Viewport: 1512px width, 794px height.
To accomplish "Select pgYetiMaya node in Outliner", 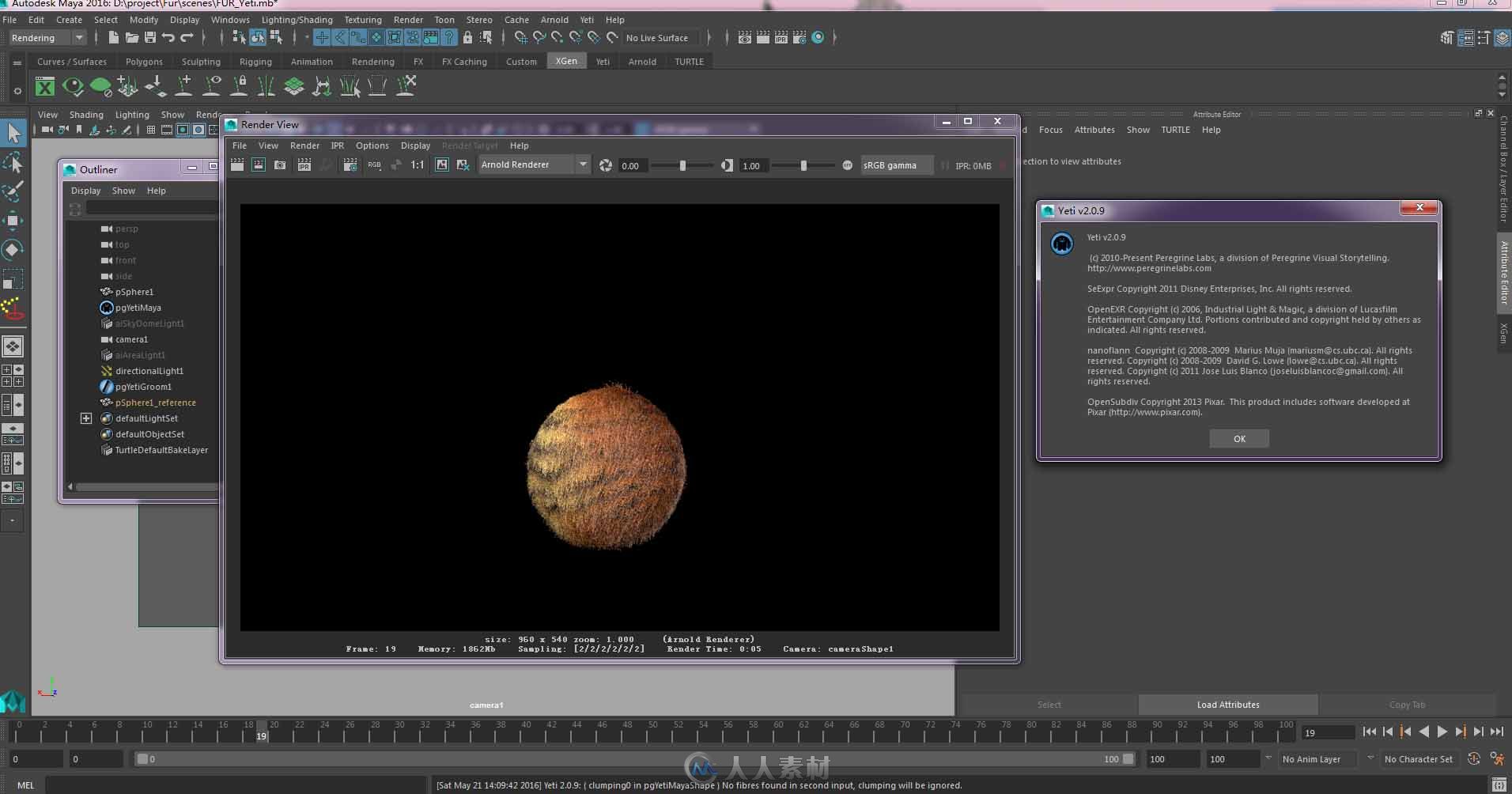I will coord(138,308).
